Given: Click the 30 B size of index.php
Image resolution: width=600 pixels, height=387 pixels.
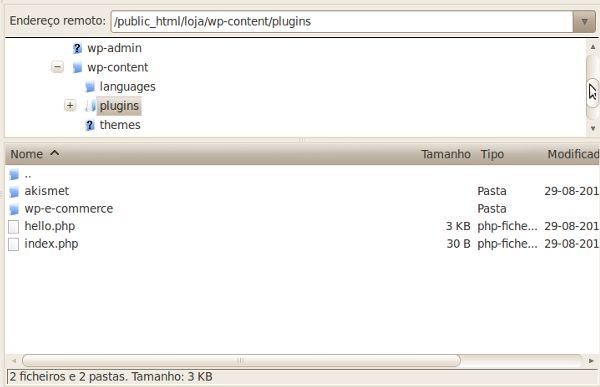Looking at the screenshot, I should 458,244.
